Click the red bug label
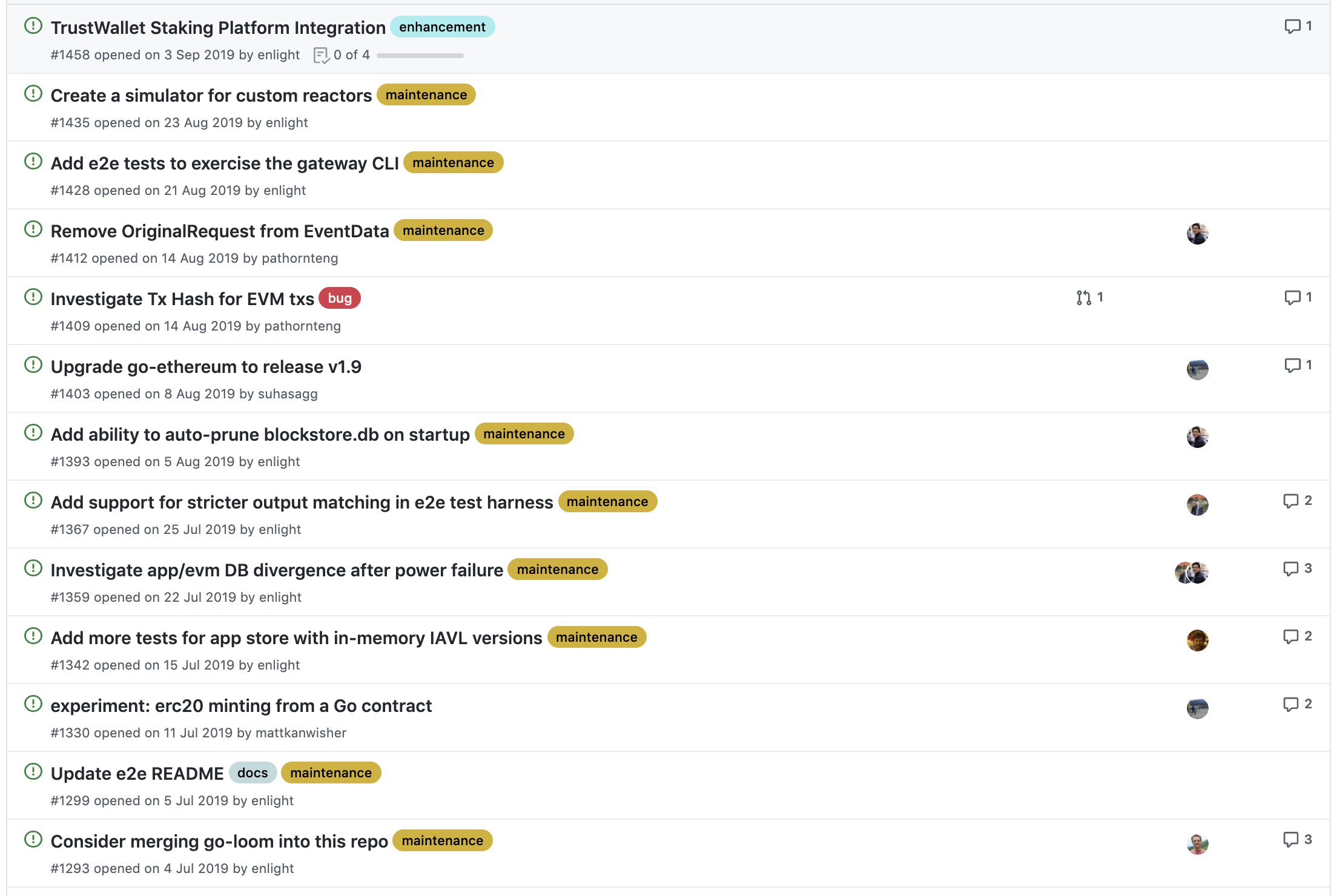Viewport: 1337px width, 896px height. pos(339,298)
